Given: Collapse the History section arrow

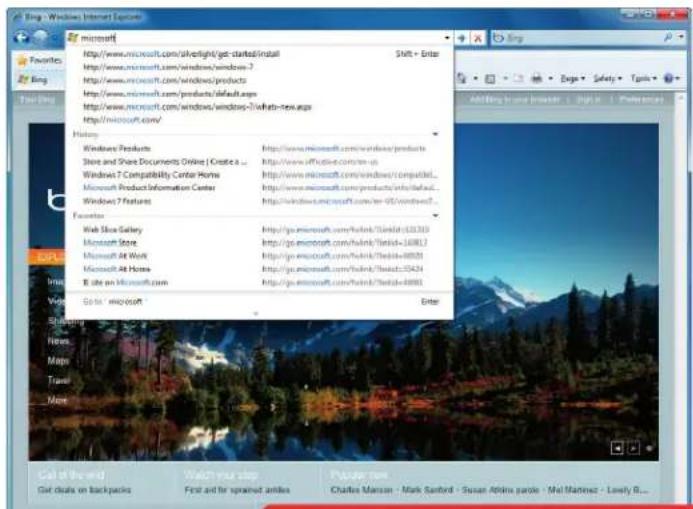Looking at the screenshot, I should [x=435, y=134].
